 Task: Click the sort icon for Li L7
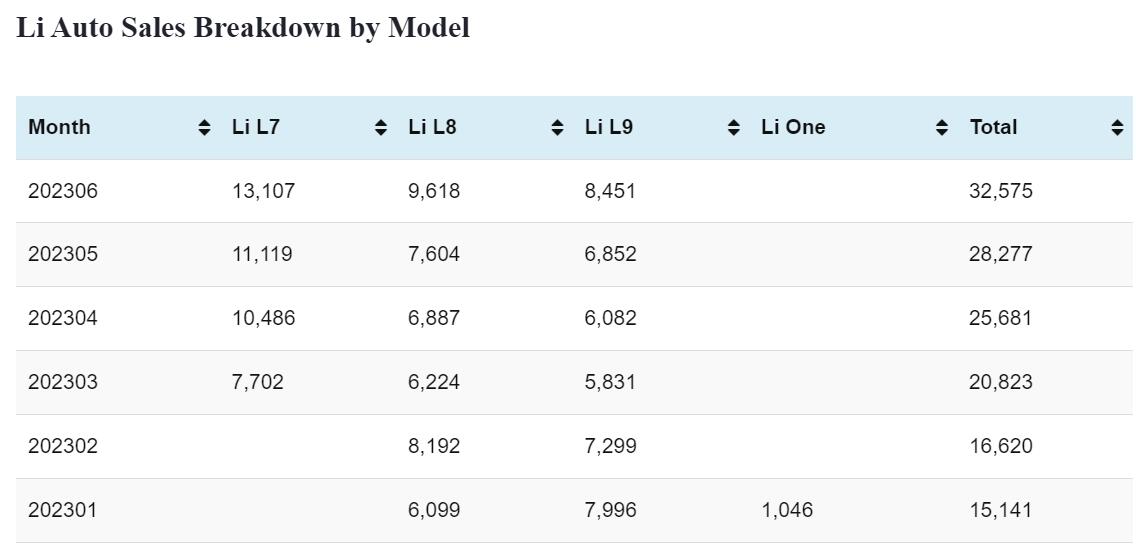click(x=380, y=127)
